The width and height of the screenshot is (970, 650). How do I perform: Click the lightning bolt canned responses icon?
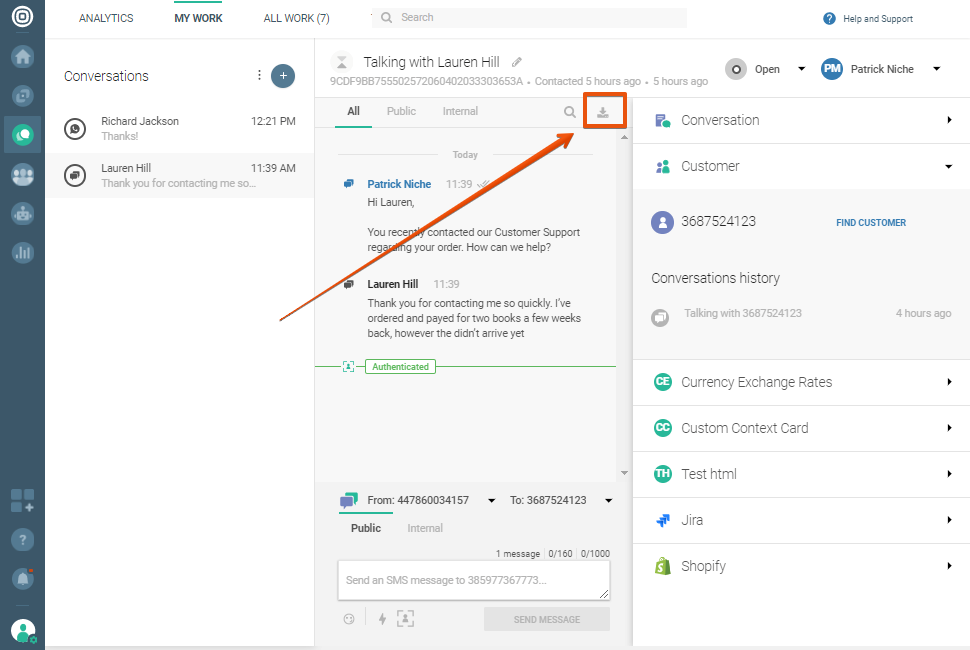382,619
